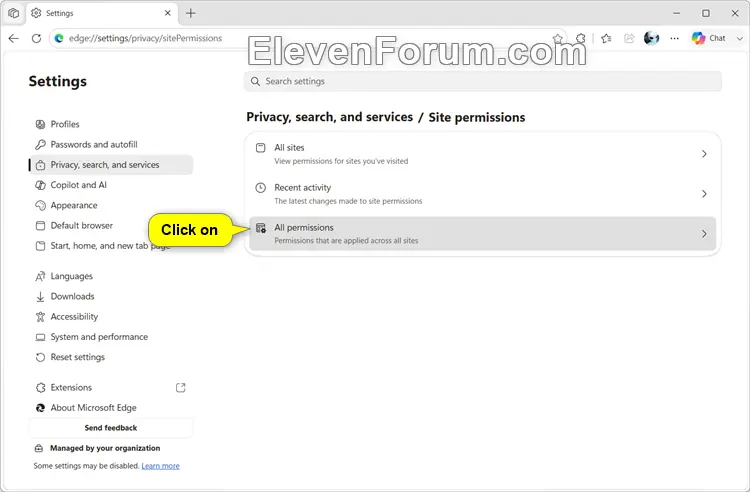Add page to favorites star icon
The height and width of the screenshot is (492, 750).
(x=557, y=38)
